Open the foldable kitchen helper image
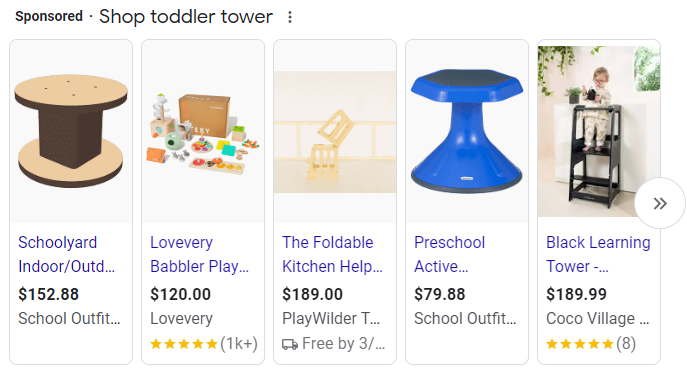This screenshot has width=687, height=382. 335,132
